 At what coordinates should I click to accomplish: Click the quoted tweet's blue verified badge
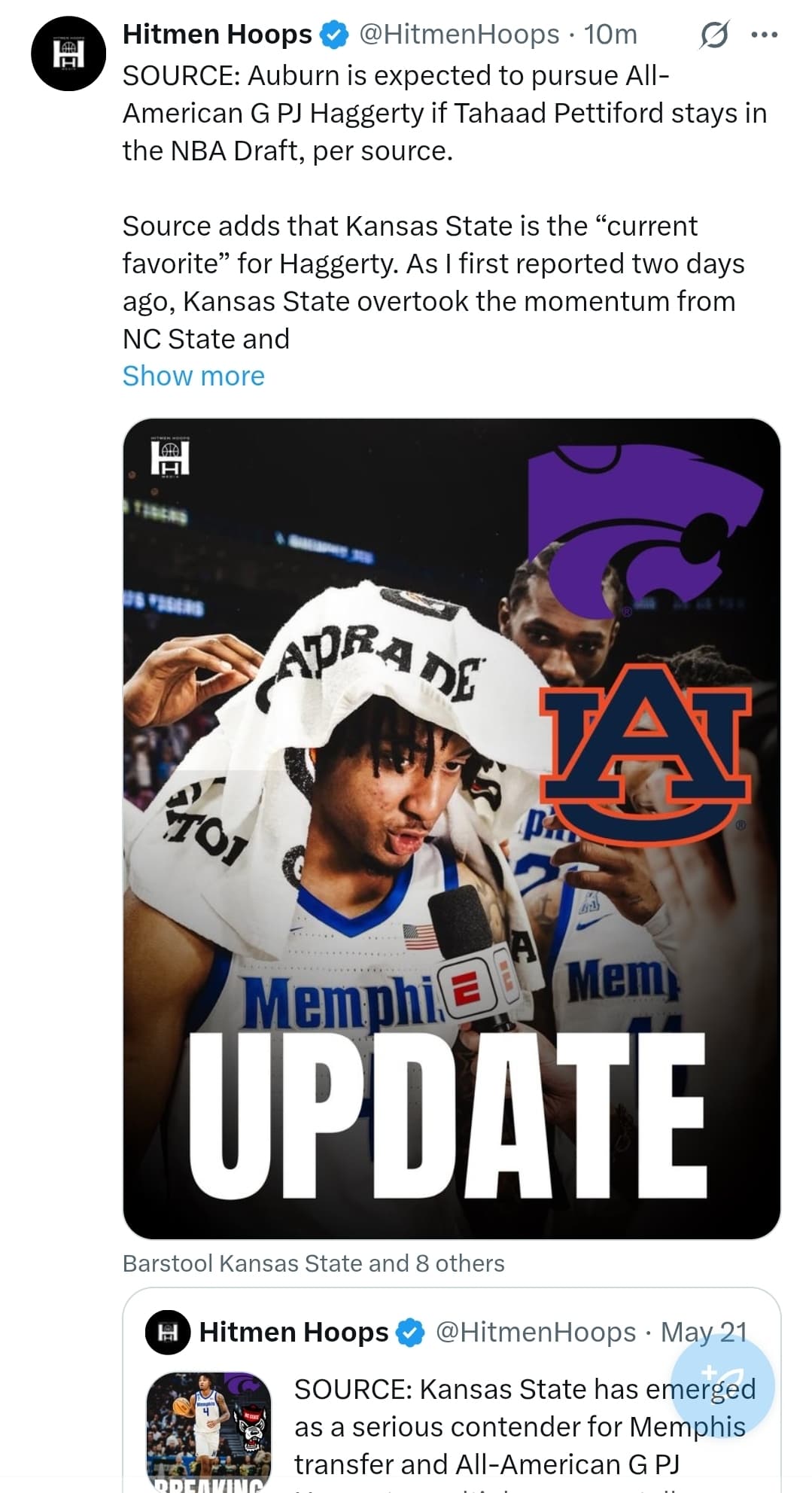click(410, 1333)
